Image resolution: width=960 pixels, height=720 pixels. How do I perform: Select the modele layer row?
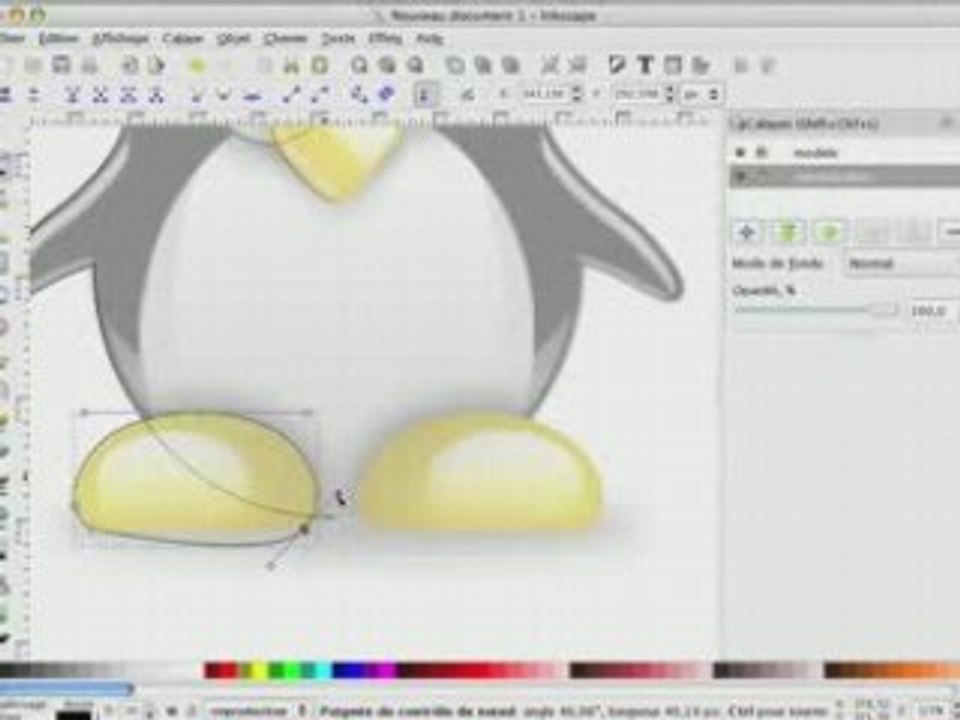845,152
